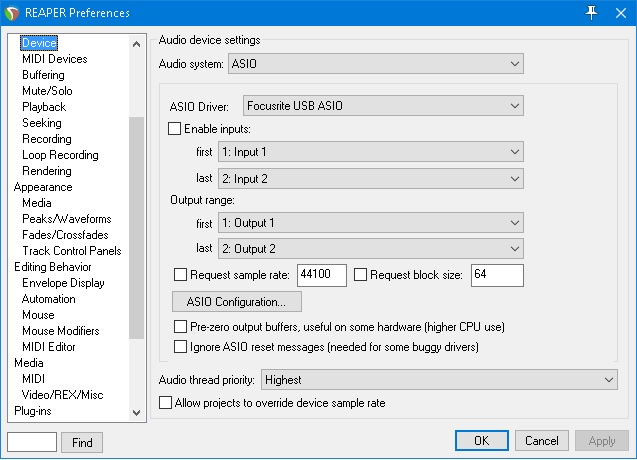Click the REAPER logo icon in title bar

pyautogui.click(x=12, y=13)
